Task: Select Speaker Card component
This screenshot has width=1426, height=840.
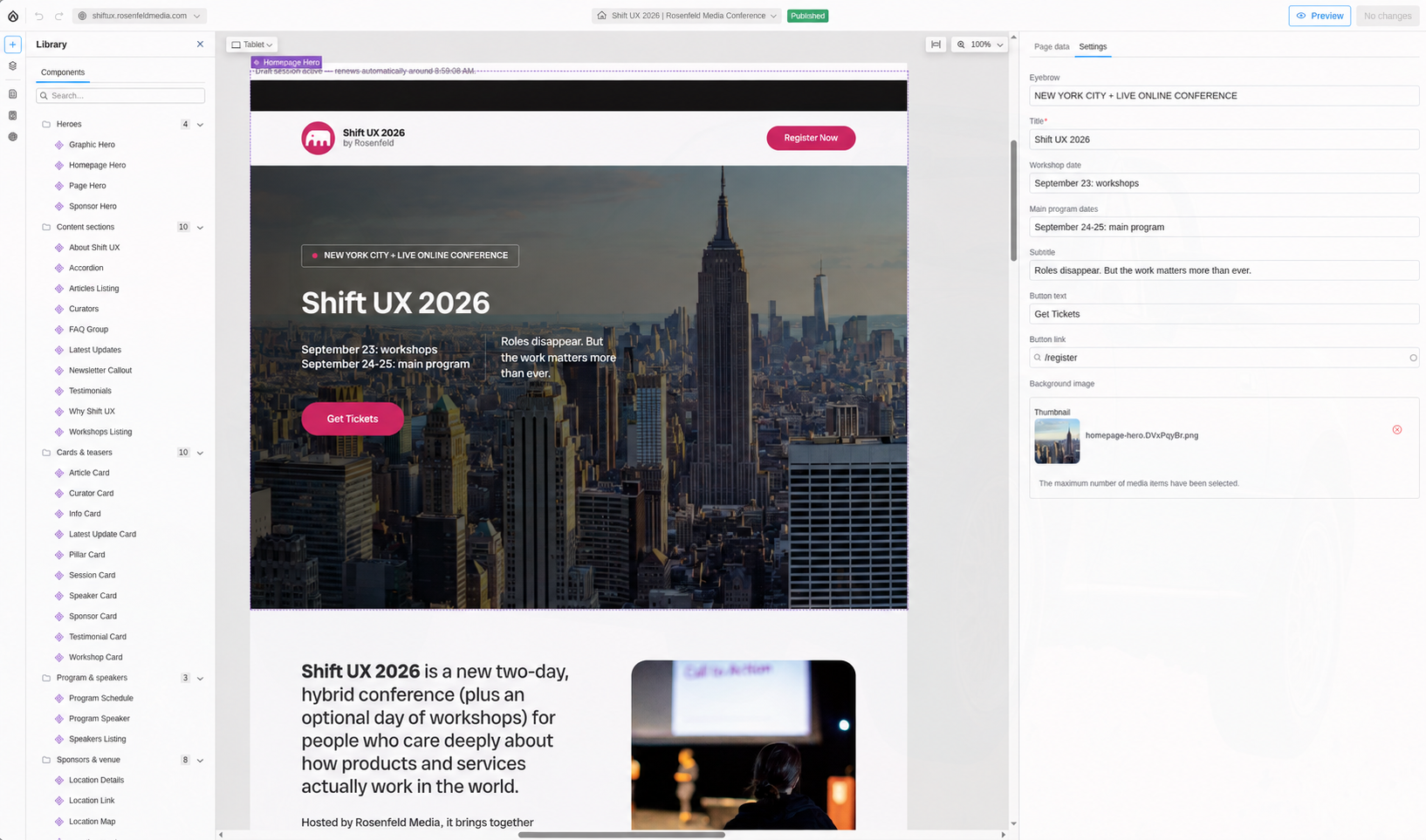Action: coord(93,596)
